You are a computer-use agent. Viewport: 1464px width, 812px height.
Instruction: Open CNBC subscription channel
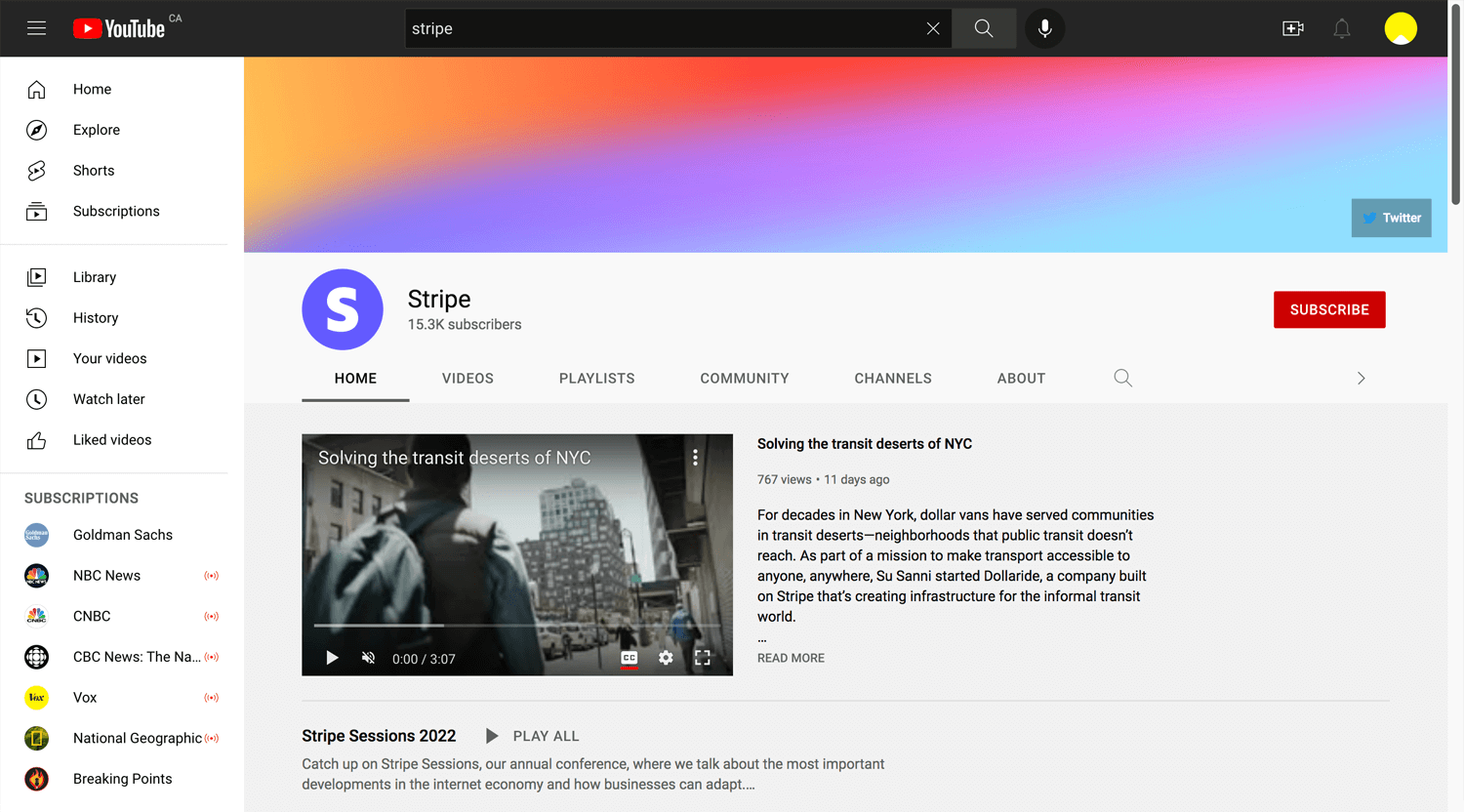[x=114, y=617]
